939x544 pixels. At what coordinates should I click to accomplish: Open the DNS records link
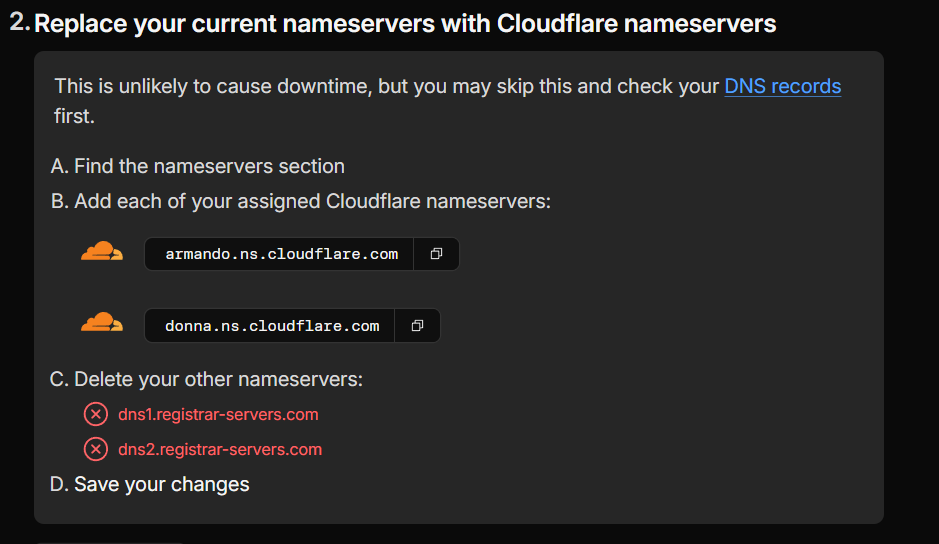point(783,86)
